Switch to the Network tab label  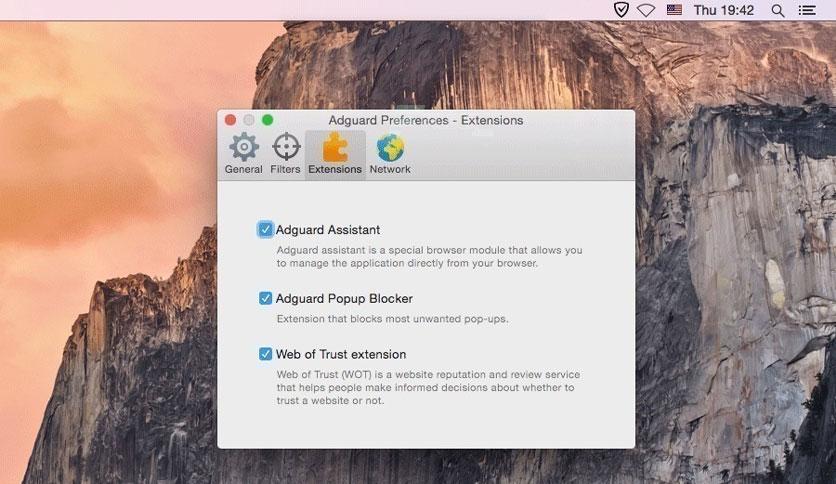390,169
